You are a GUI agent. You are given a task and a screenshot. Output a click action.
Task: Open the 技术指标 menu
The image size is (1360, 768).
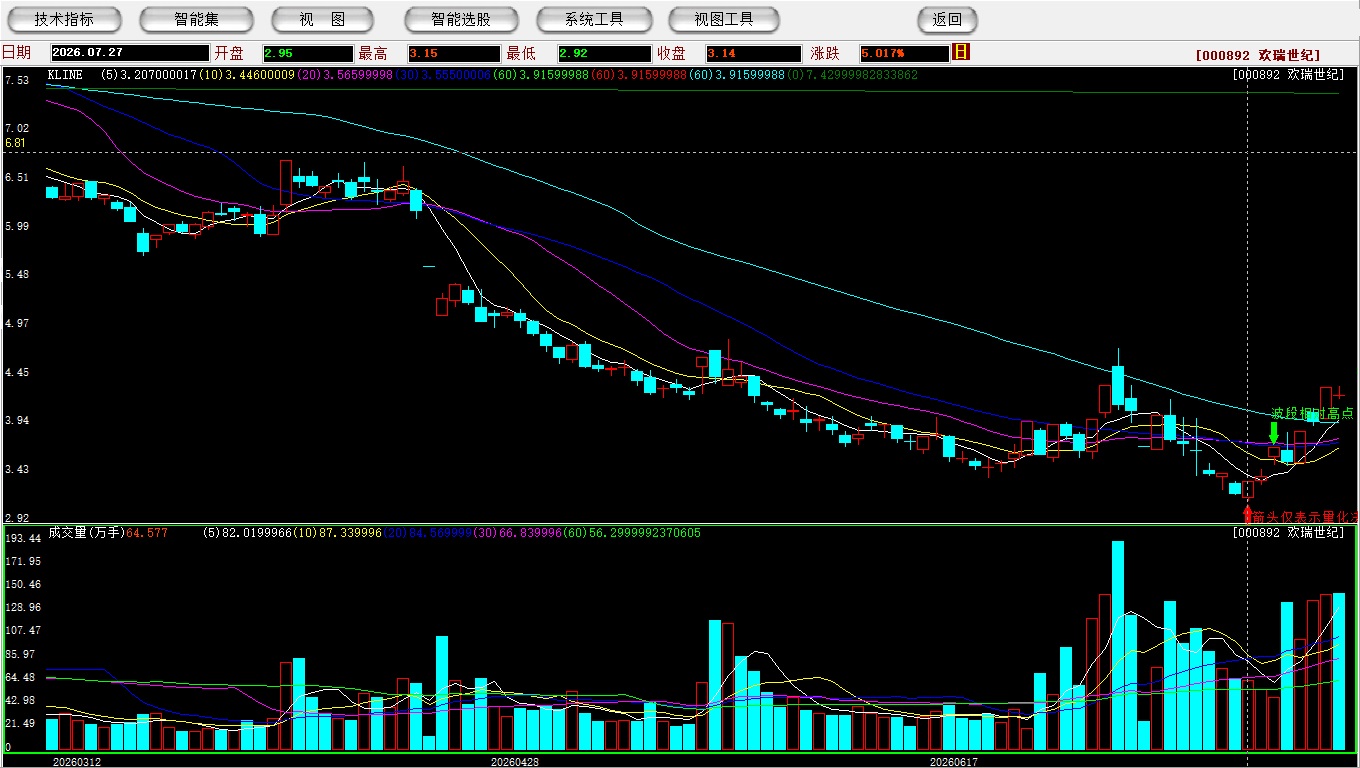(64, 19)
